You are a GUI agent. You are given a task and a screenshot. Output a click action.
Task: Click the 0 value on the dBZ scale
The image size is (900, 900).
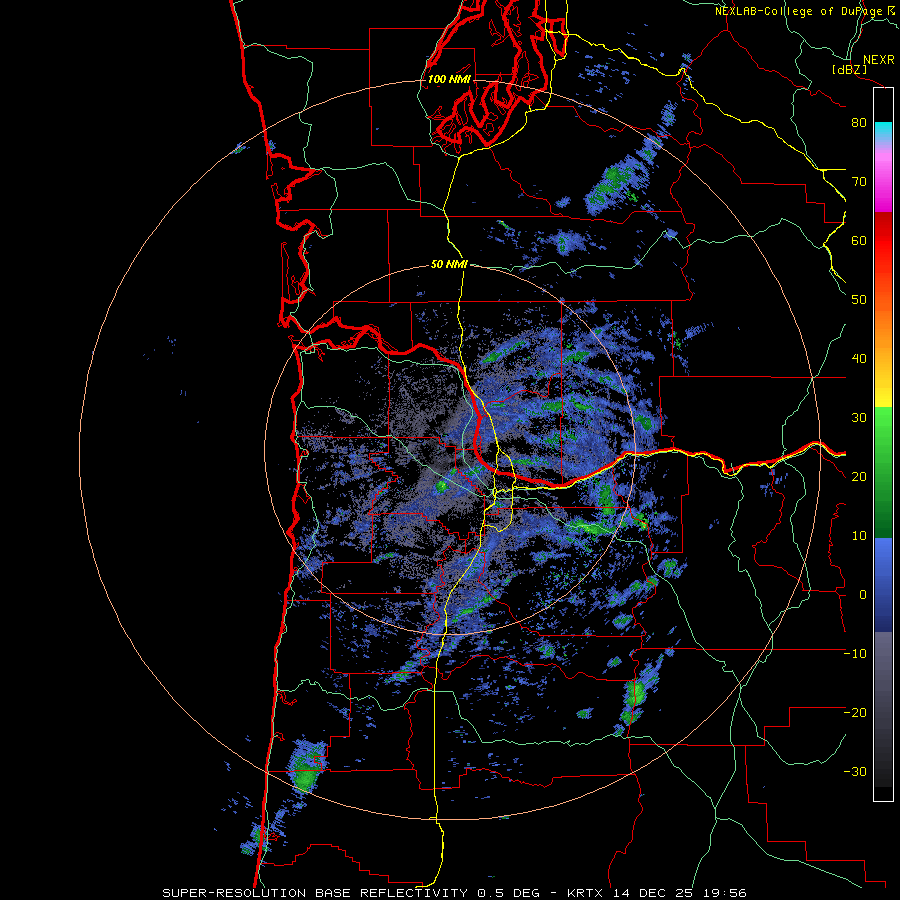click(x=863, y=595)
